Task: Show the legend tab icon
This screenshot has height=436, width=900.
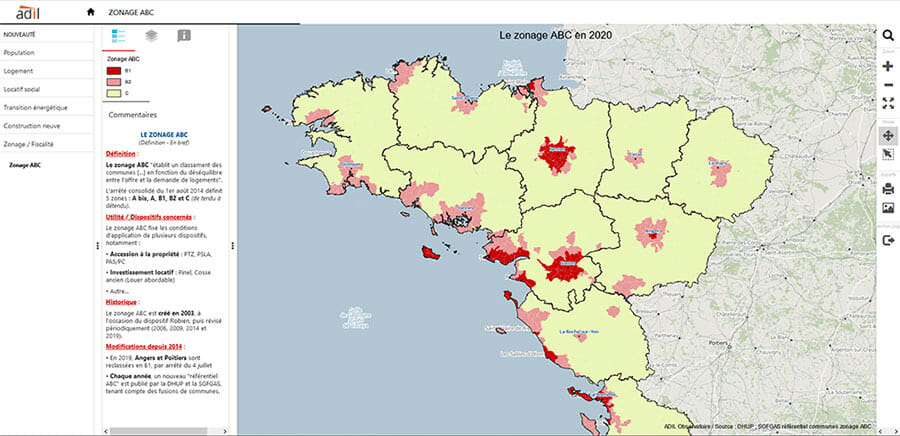Action: click(118, 36)
